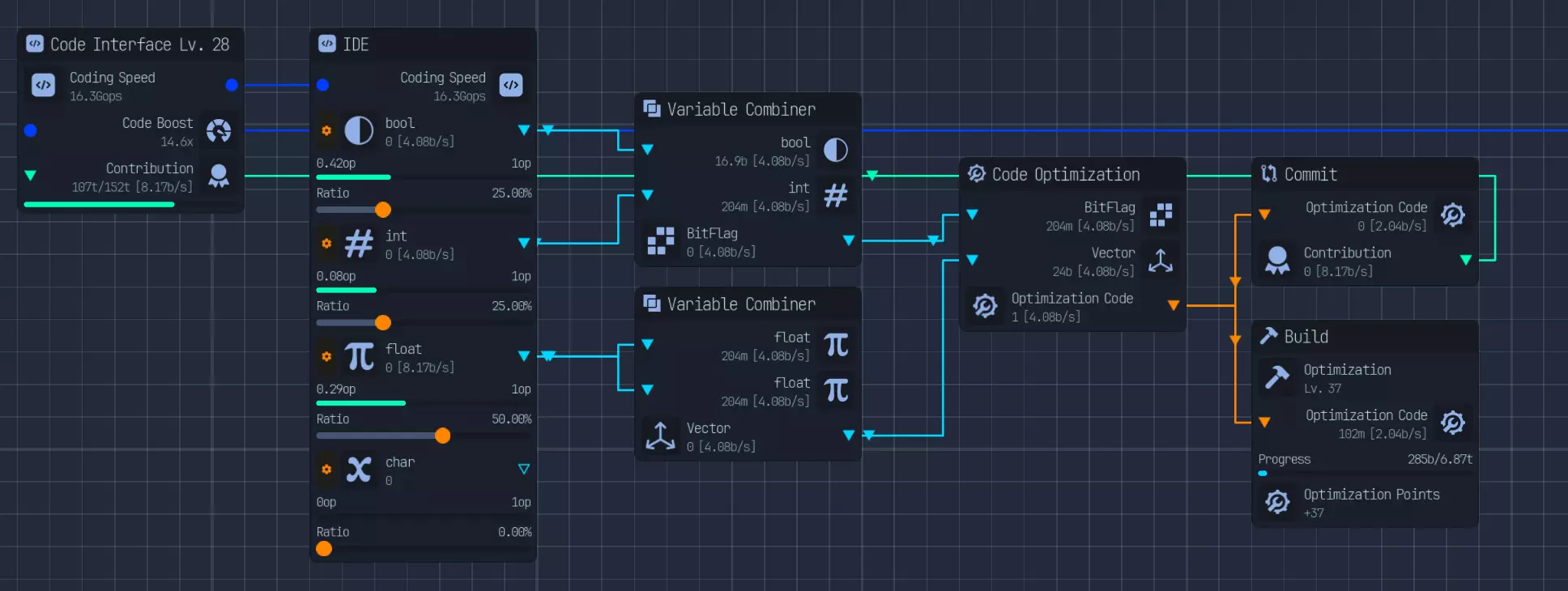Click the 'Code Optimization' node title

click(x=1066, y=175)
